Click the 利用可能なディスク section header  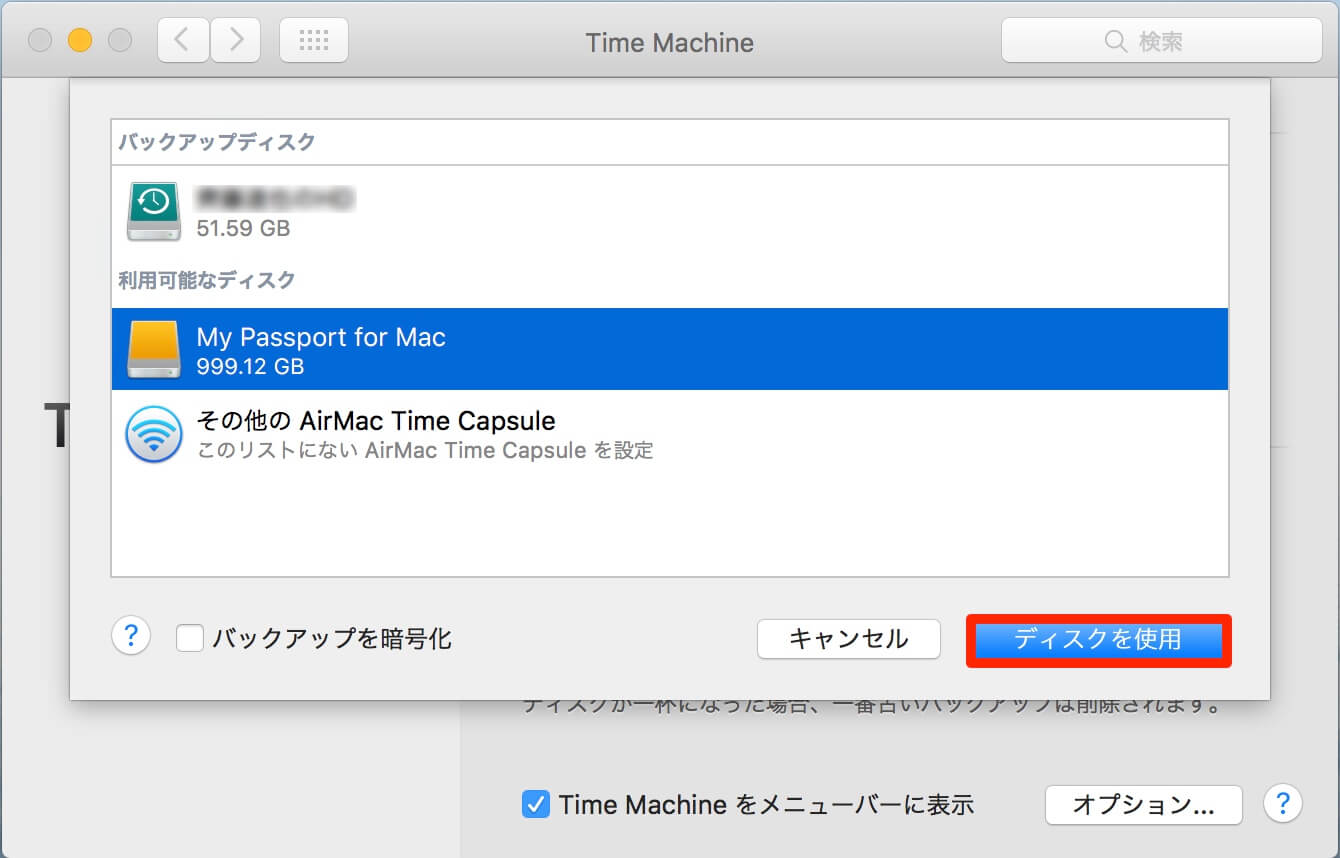point(207,280)
